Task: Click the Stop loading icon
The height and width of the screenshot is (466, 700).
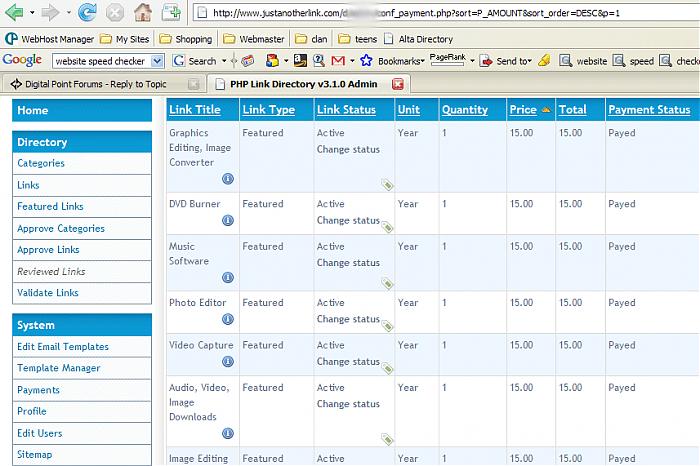Action: tap(115, 12)
